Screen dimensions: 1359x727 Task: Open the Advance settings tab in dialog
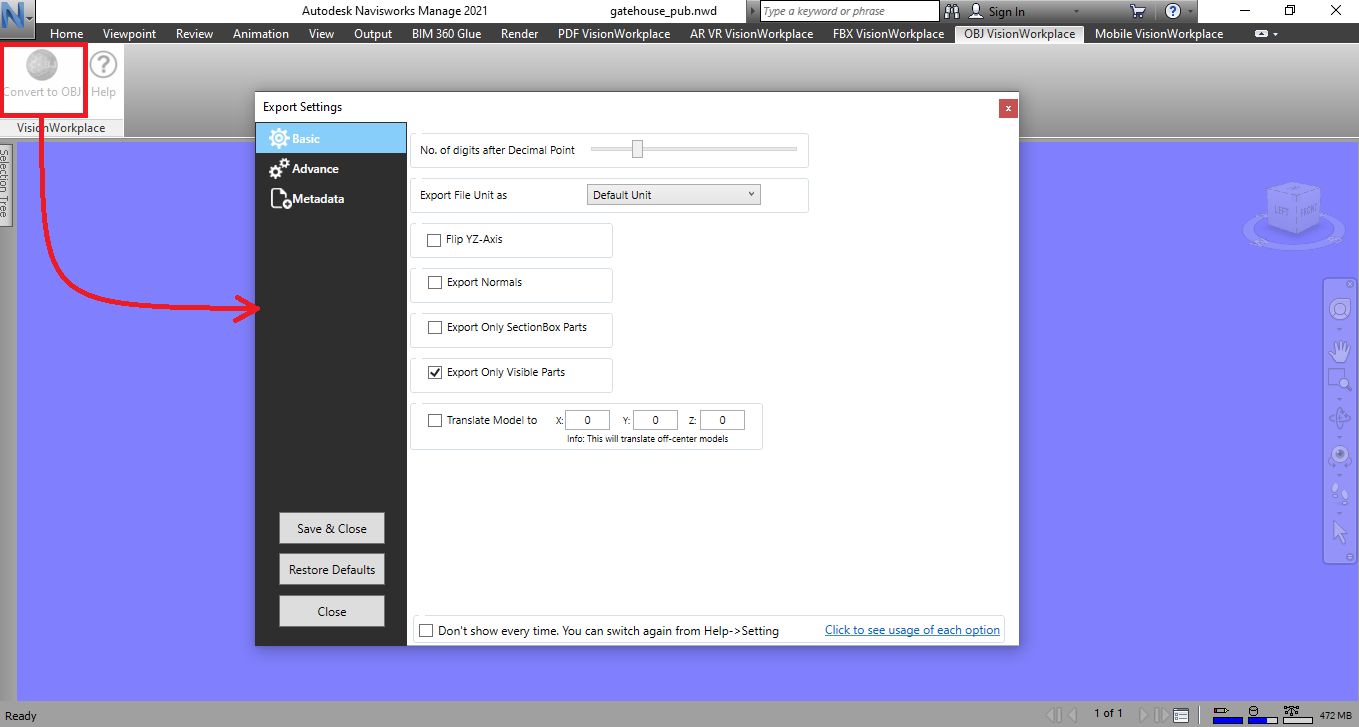click(331, 169)
